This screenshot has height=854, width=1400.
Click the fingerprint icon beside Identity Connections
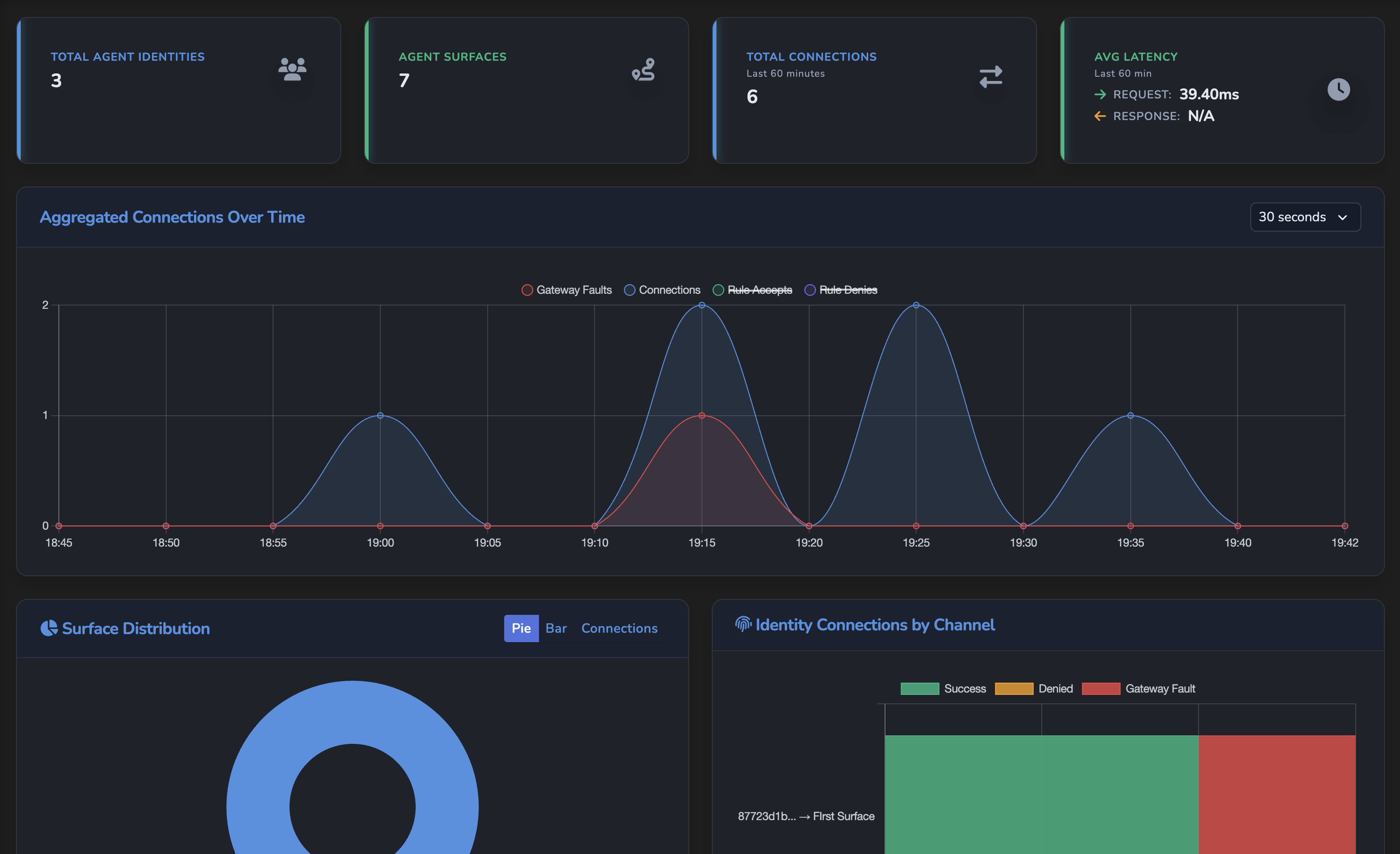pos(743,624)
